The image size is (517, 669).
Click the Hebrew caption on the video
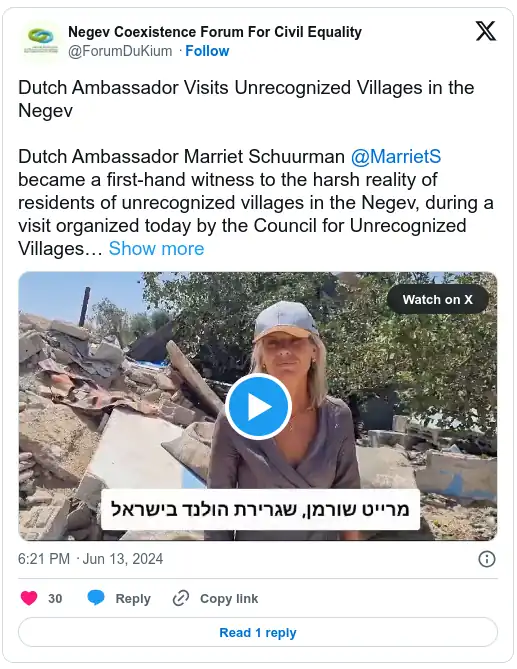coord(260,509)
